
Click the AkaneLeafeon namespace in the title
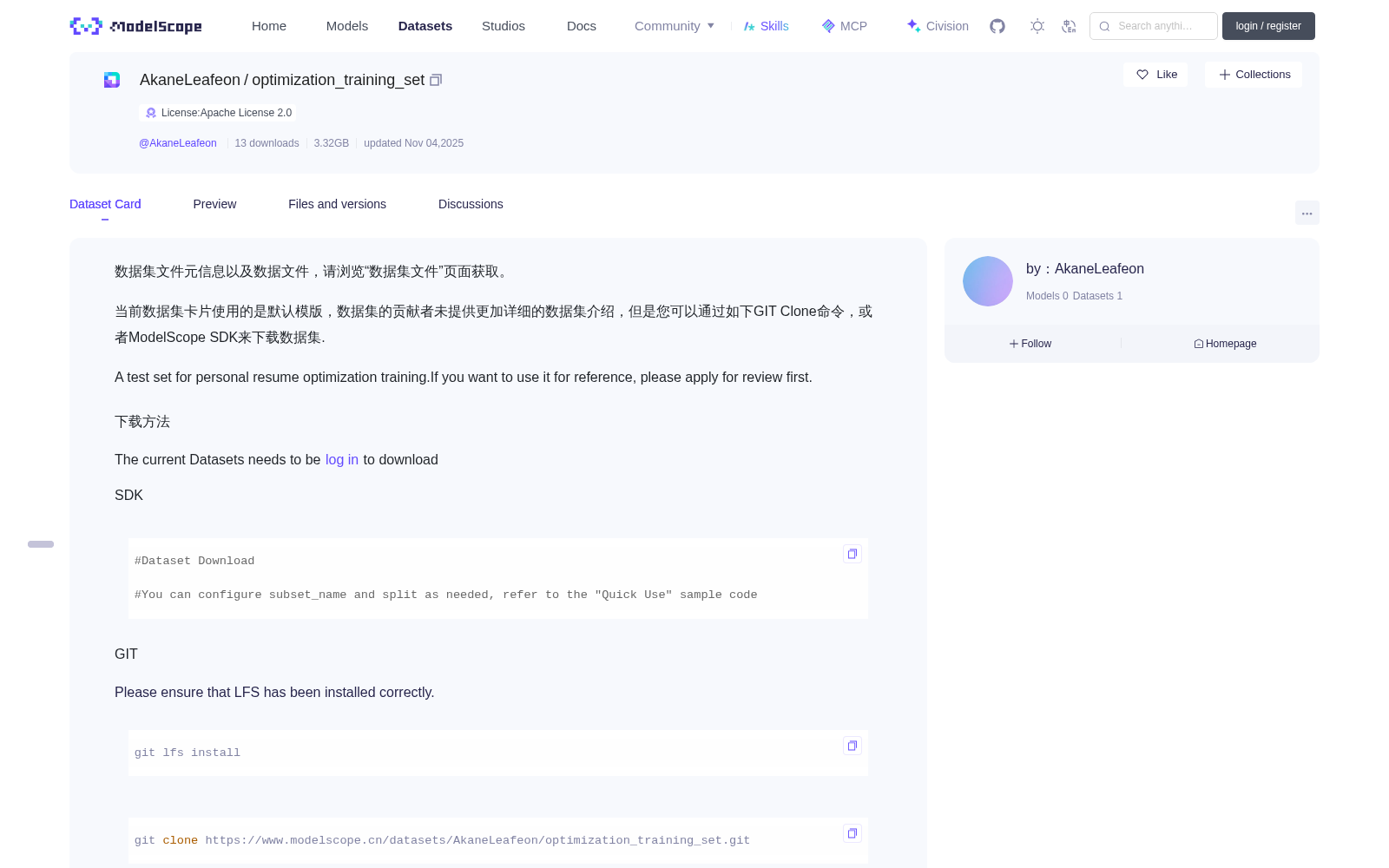tap(190, 80)
